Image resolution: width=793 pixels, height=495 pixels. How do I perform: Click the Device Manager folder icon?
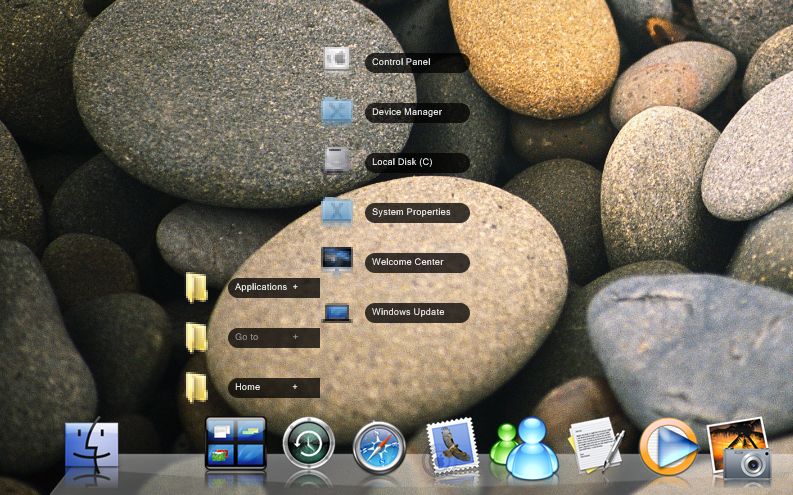click(x=337, y=111)
